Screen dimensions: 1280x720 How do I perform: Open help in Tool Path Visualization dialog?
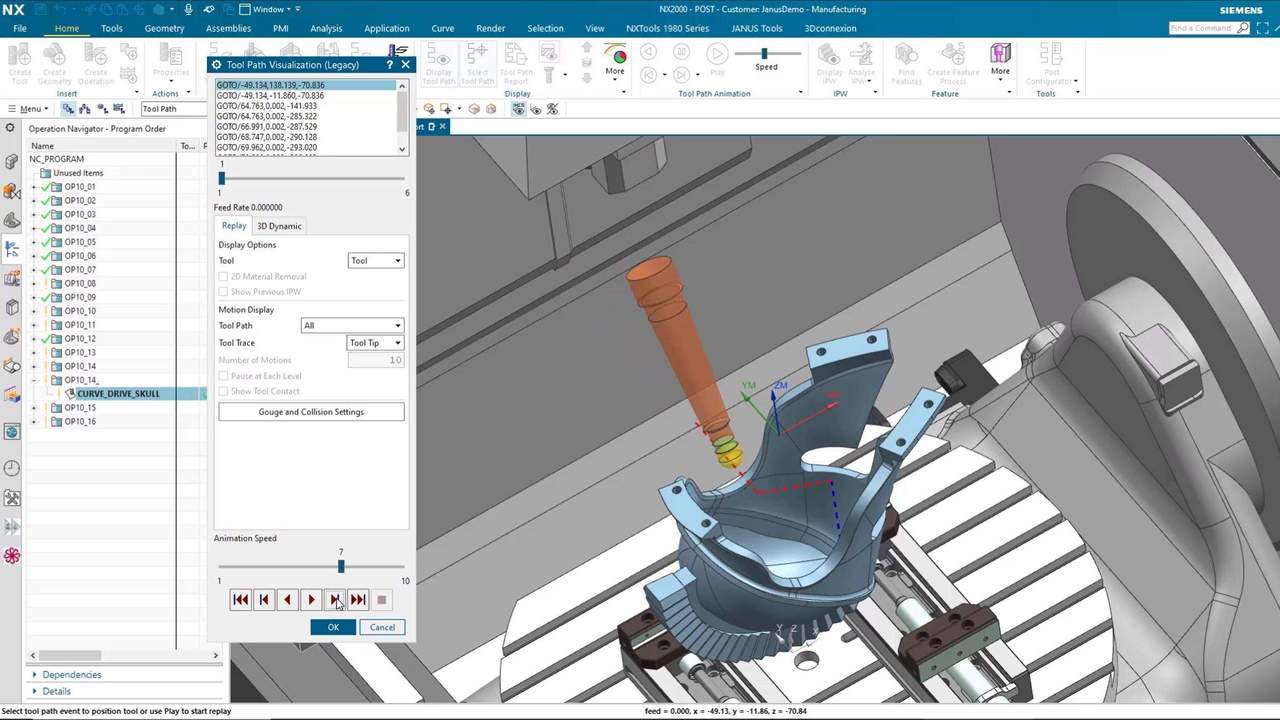coord(390,65)
